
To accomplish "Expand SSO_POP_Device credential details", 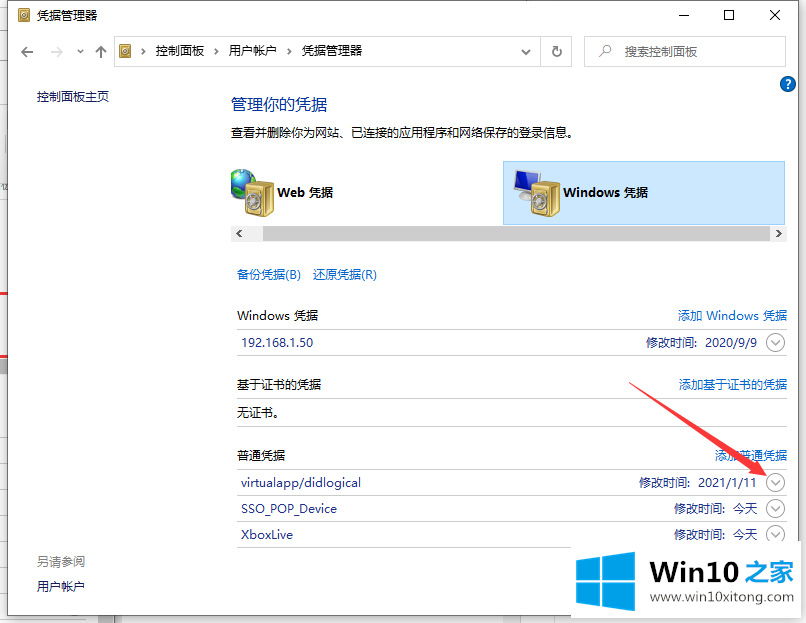I will [x=775, y=508].
